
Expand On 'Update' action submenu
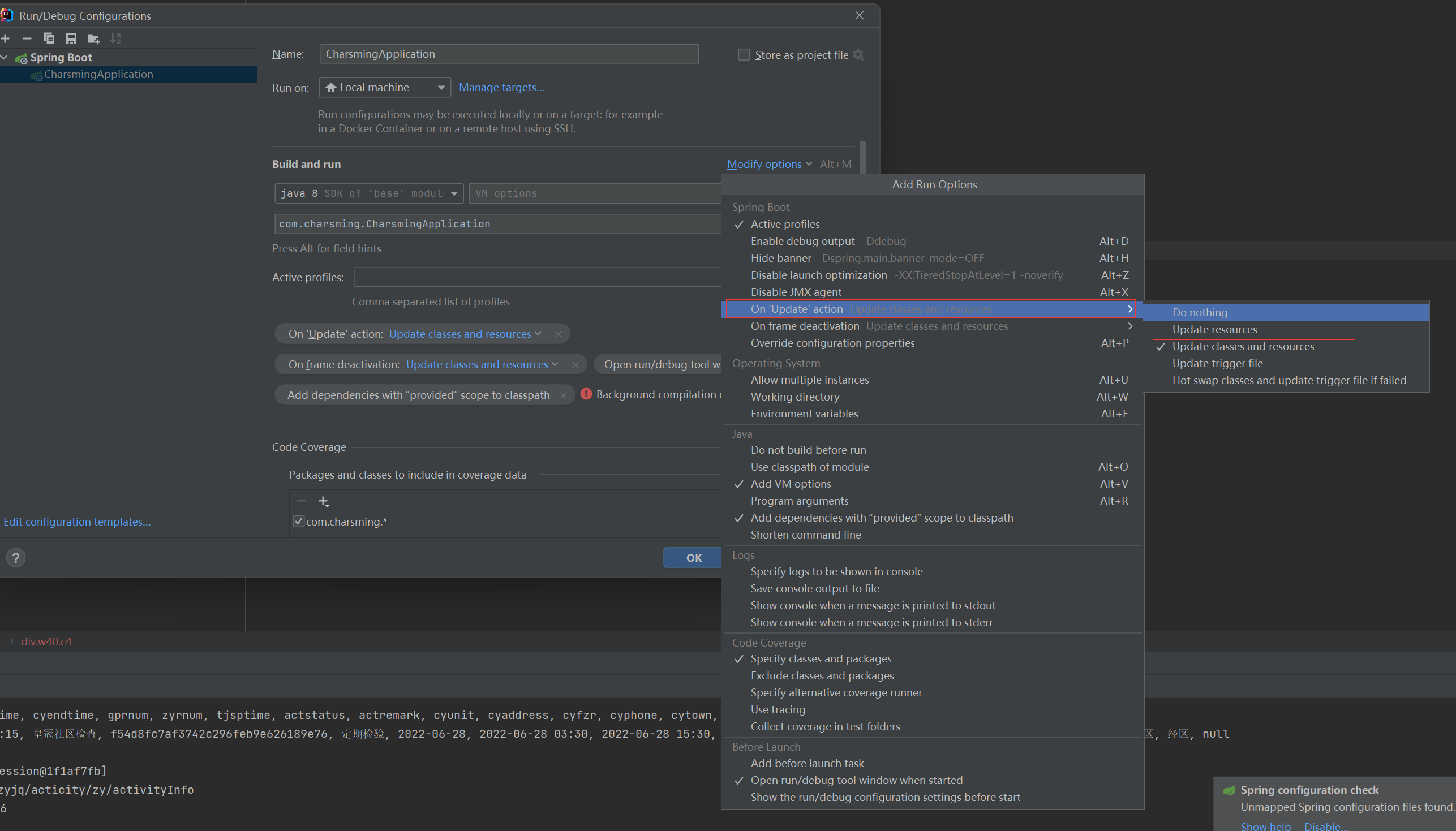tap(933, 309)
